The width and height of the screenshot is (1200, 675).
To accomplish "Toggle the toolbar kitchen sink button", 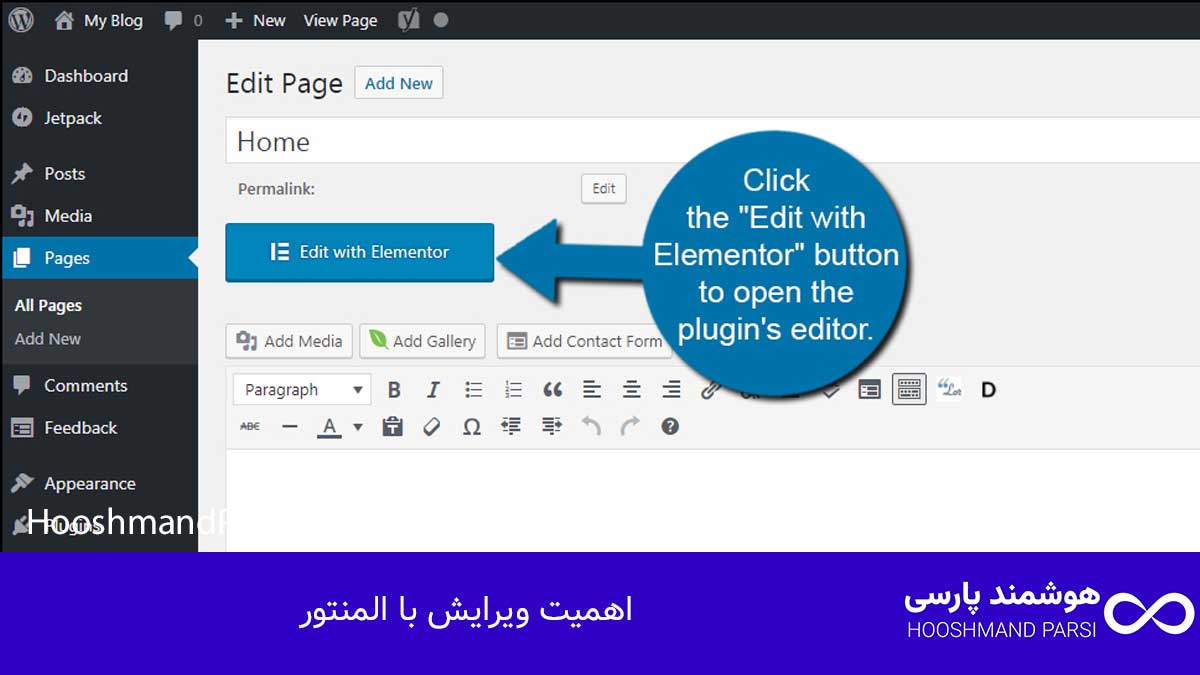I will (909, 390).
